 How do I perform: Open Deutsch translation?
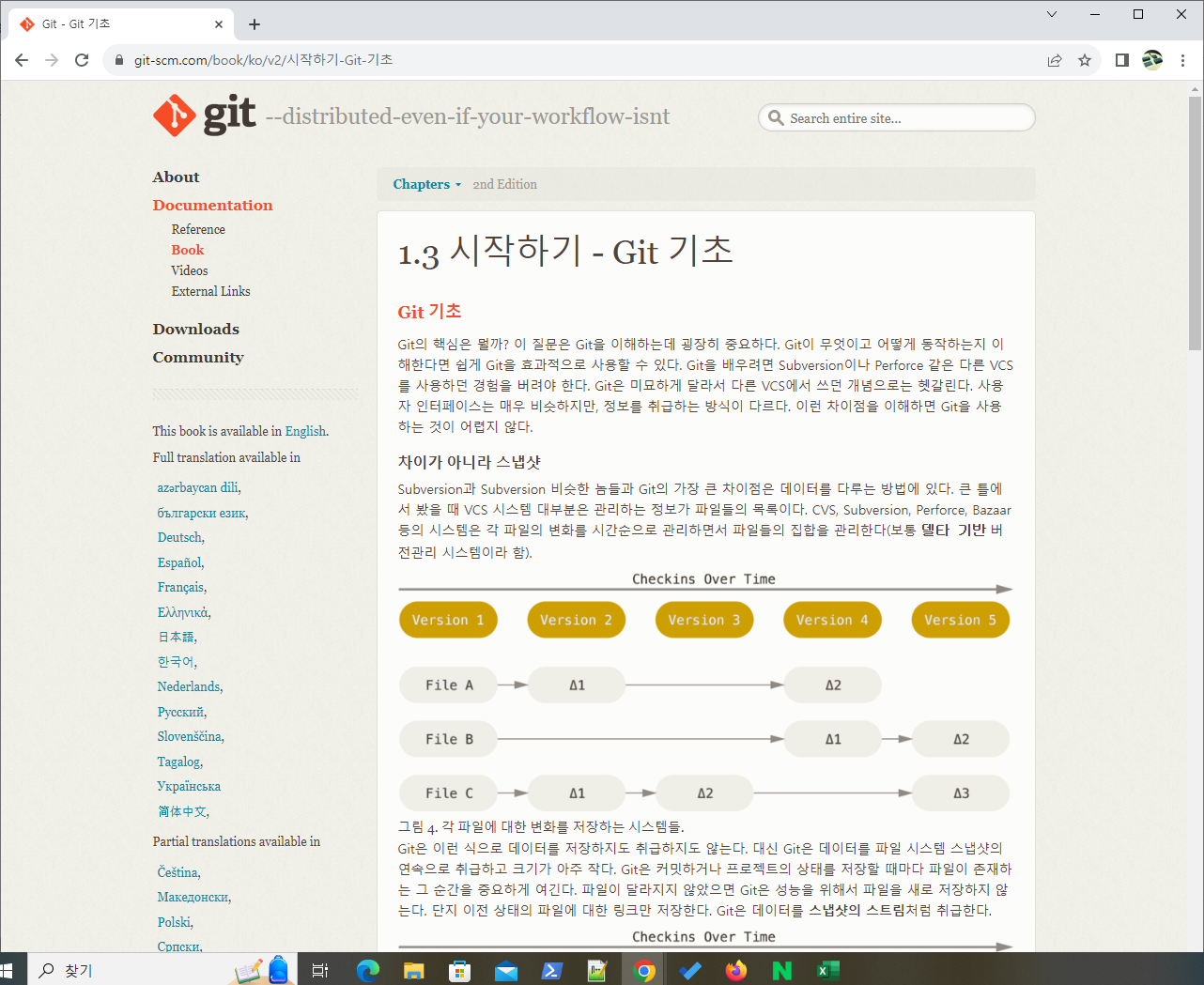click(179, 537)
